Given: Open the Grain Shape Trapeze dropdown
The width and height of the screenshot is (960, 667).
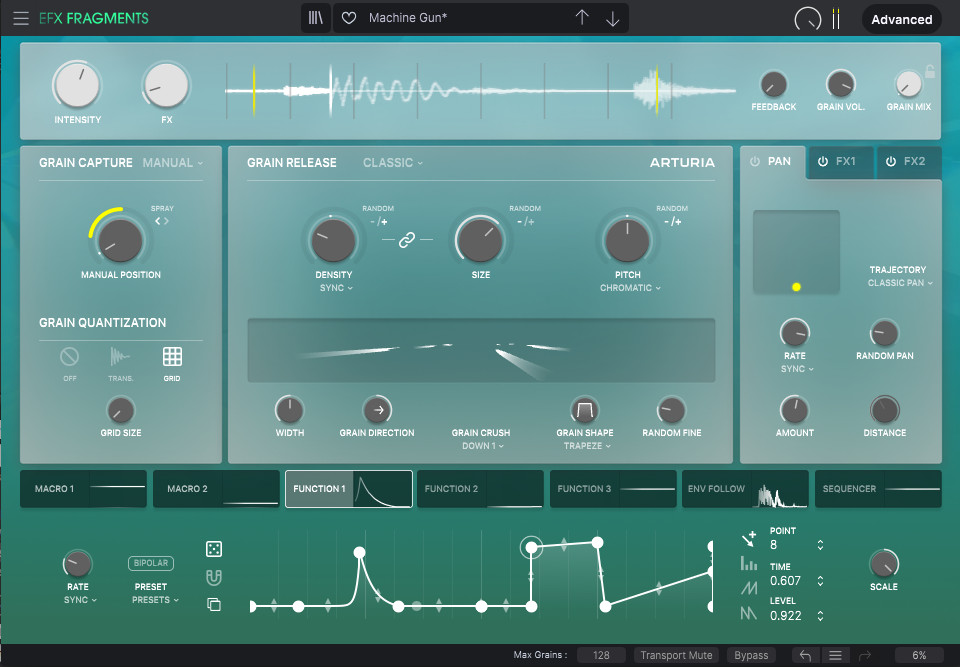Looking at the screenshot, I should 587,446.
